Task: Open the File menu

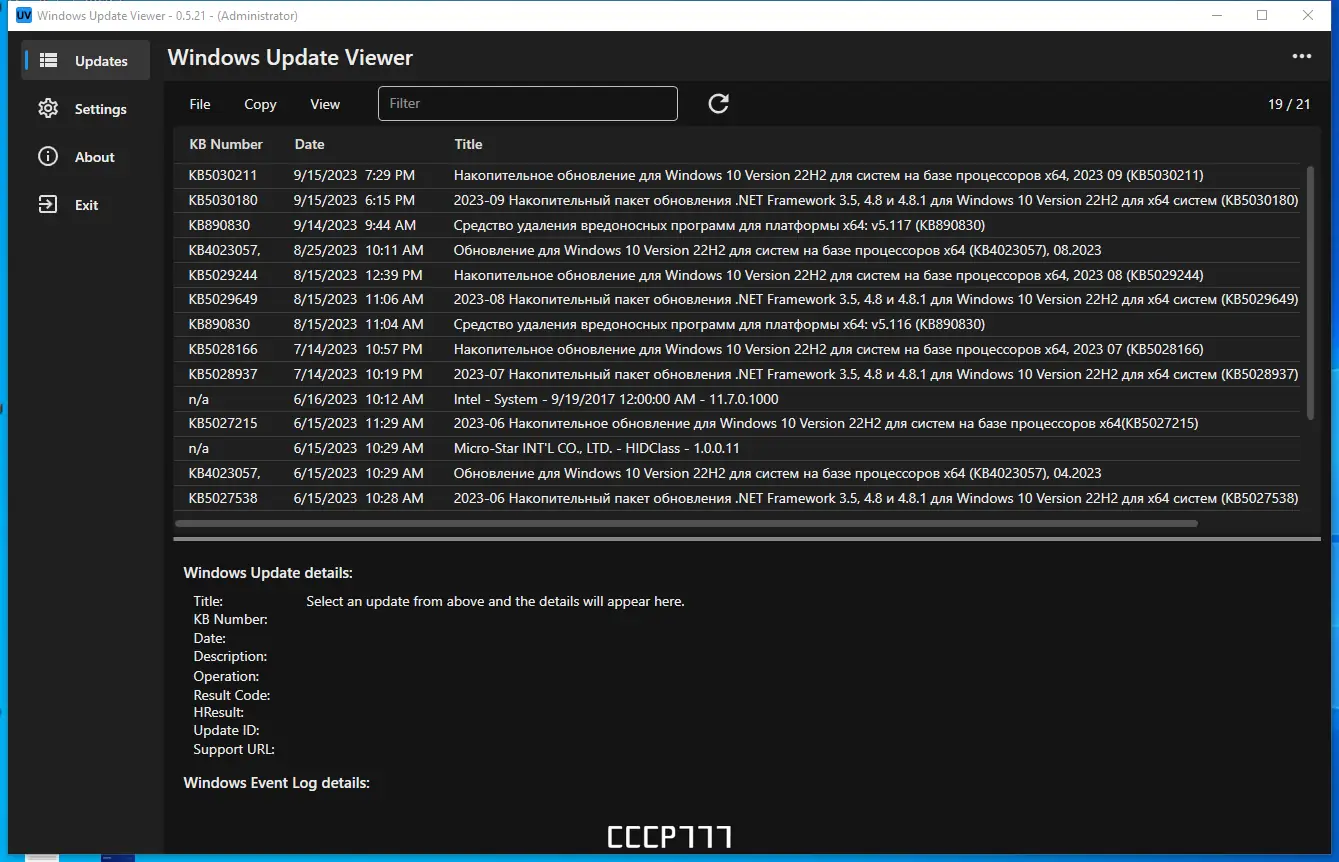Action: pyautogui.click(x=200, y=104)
